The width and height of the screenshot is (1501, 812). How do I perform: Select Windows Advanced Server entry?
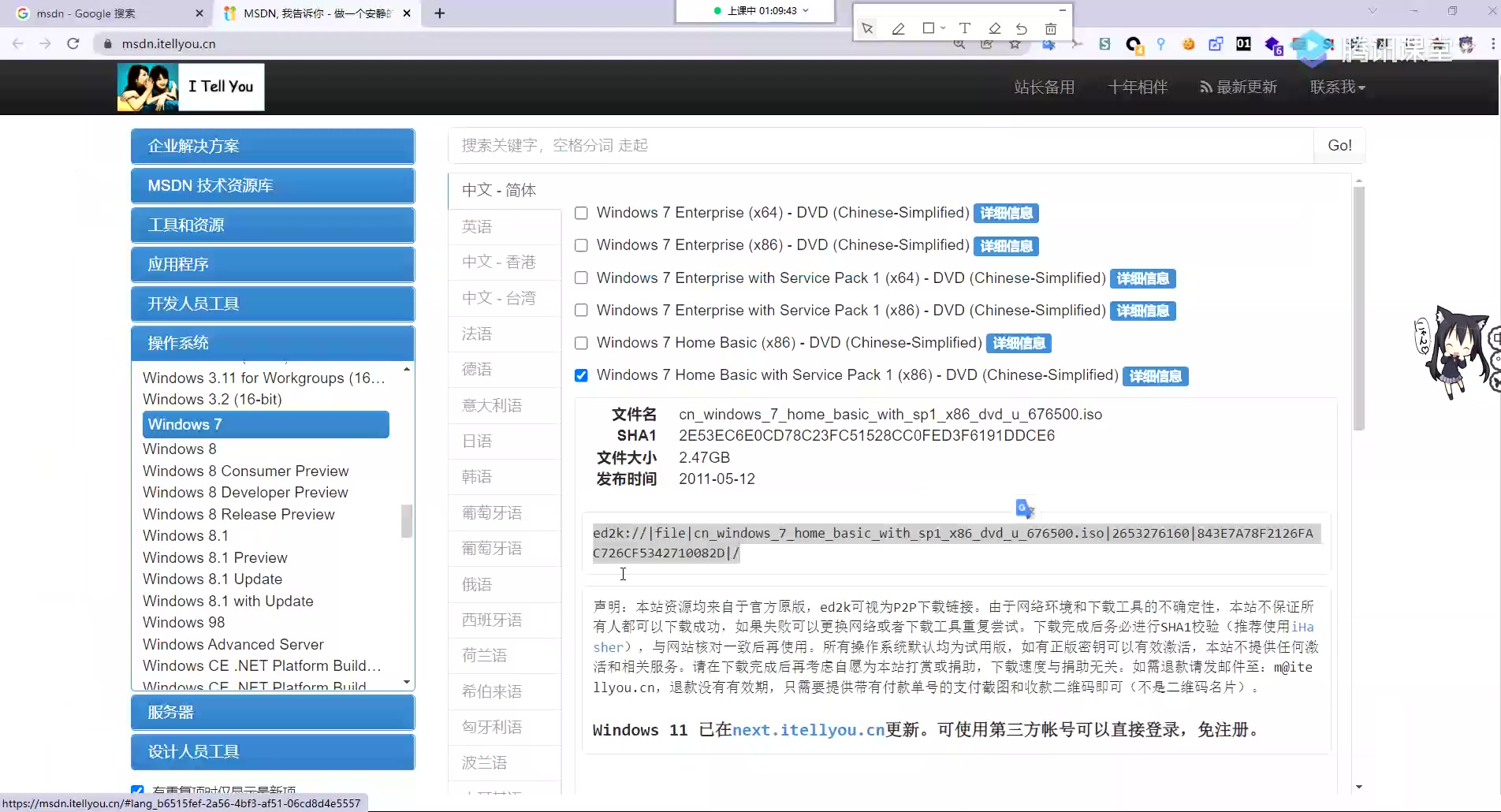pyautogui.click(x=233, y=645)
